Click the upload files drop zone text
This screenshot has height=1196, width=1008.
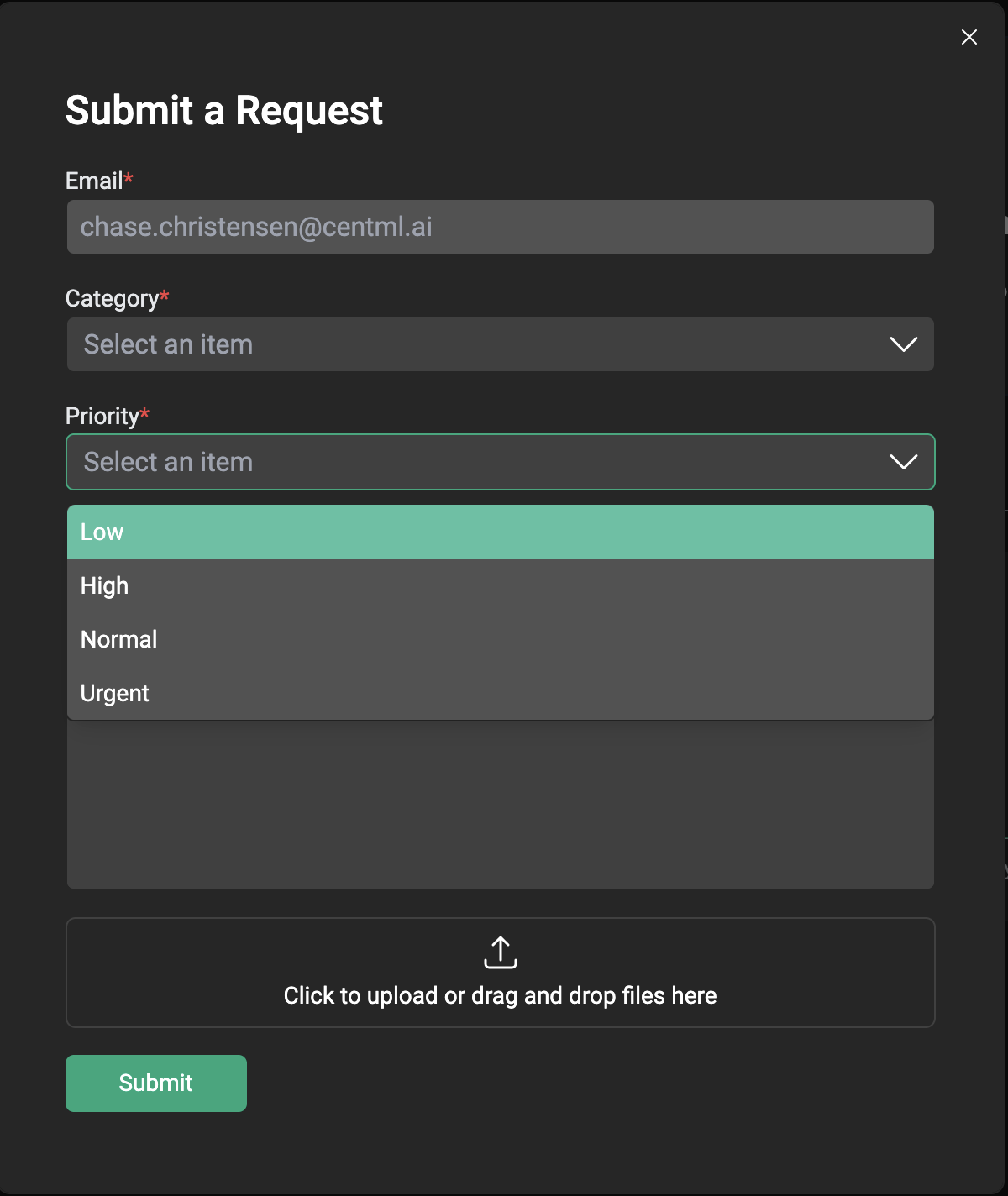501,995
